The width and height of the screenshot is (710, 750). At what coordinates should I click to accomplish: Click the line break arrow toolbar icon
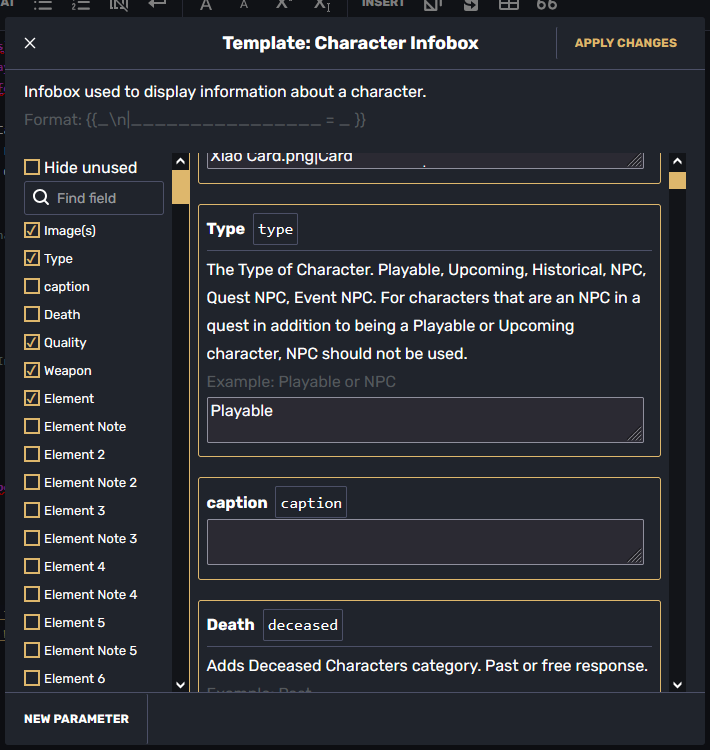coord(157,5)
